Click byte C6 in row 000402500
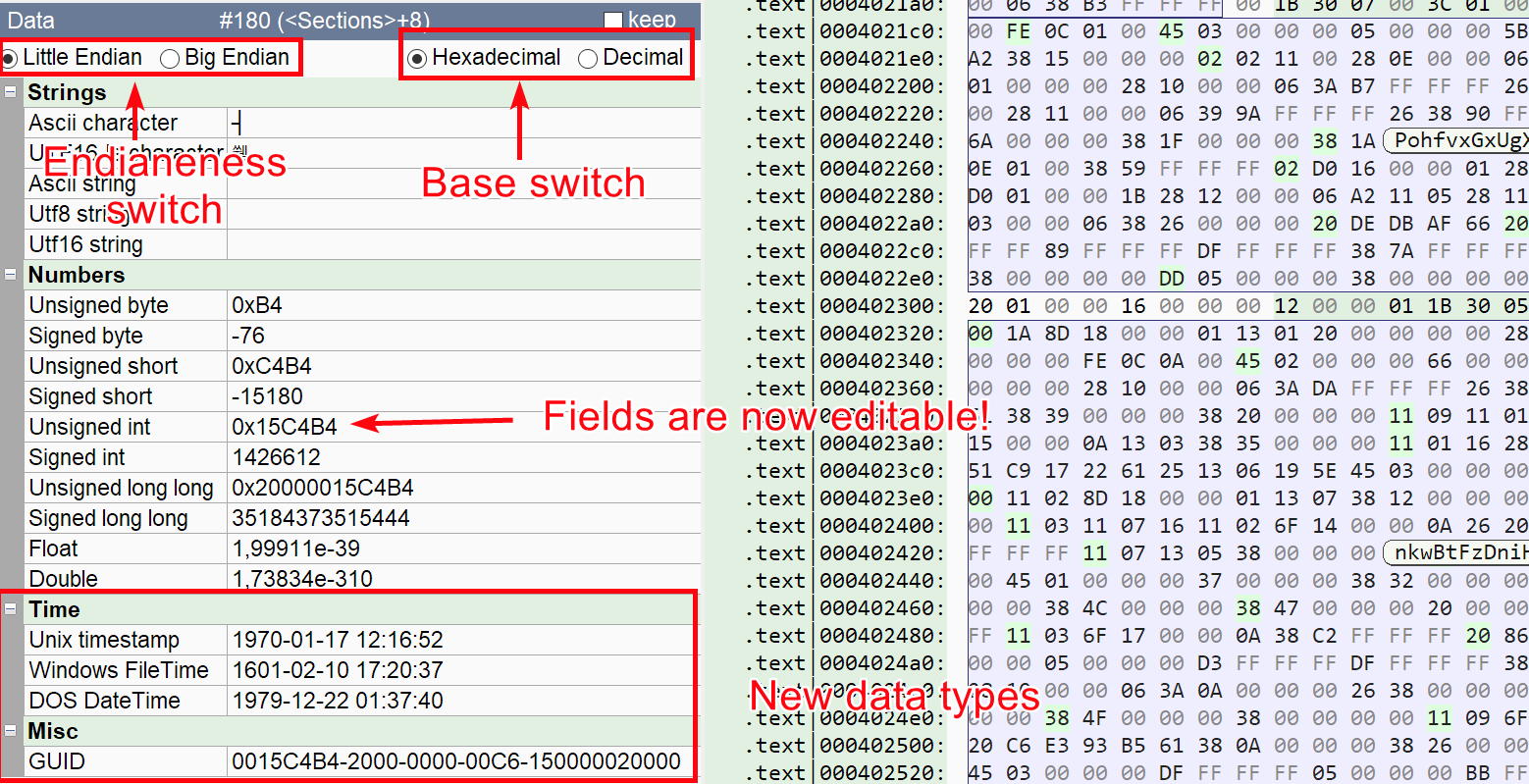Viewport: 1529px width, 784px height. [1019, 746]
